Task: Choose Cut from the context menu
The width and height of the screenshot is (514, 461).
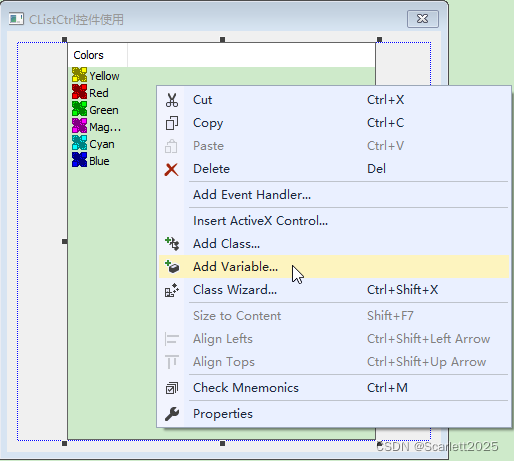Action: [x=334, y=100]
